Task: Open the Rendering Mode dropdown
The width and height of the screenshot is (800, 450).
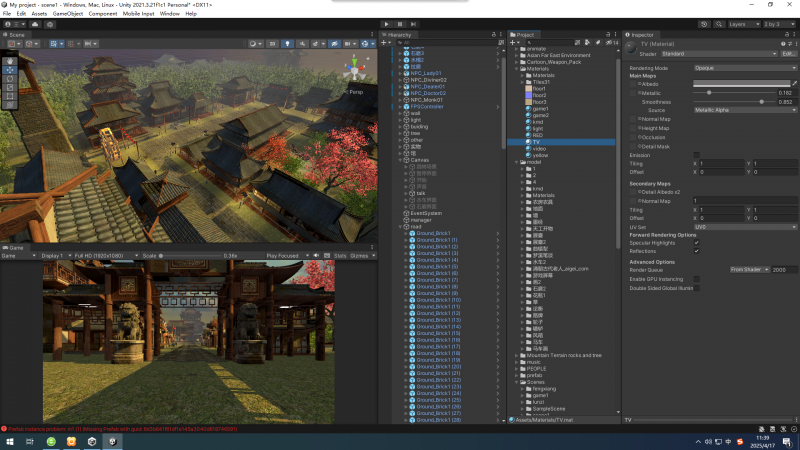Action: (x=744, y=68)
